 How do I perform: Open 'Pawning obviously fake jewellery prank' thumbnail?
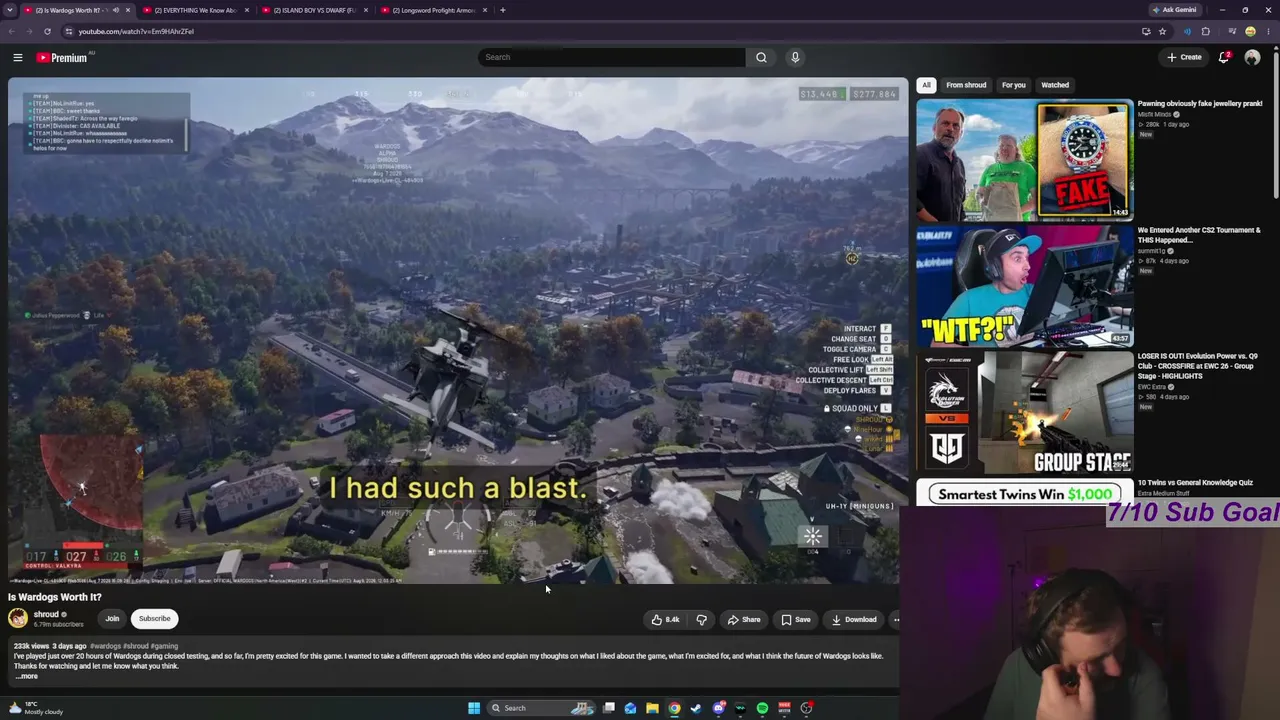tap(1024, 160)
